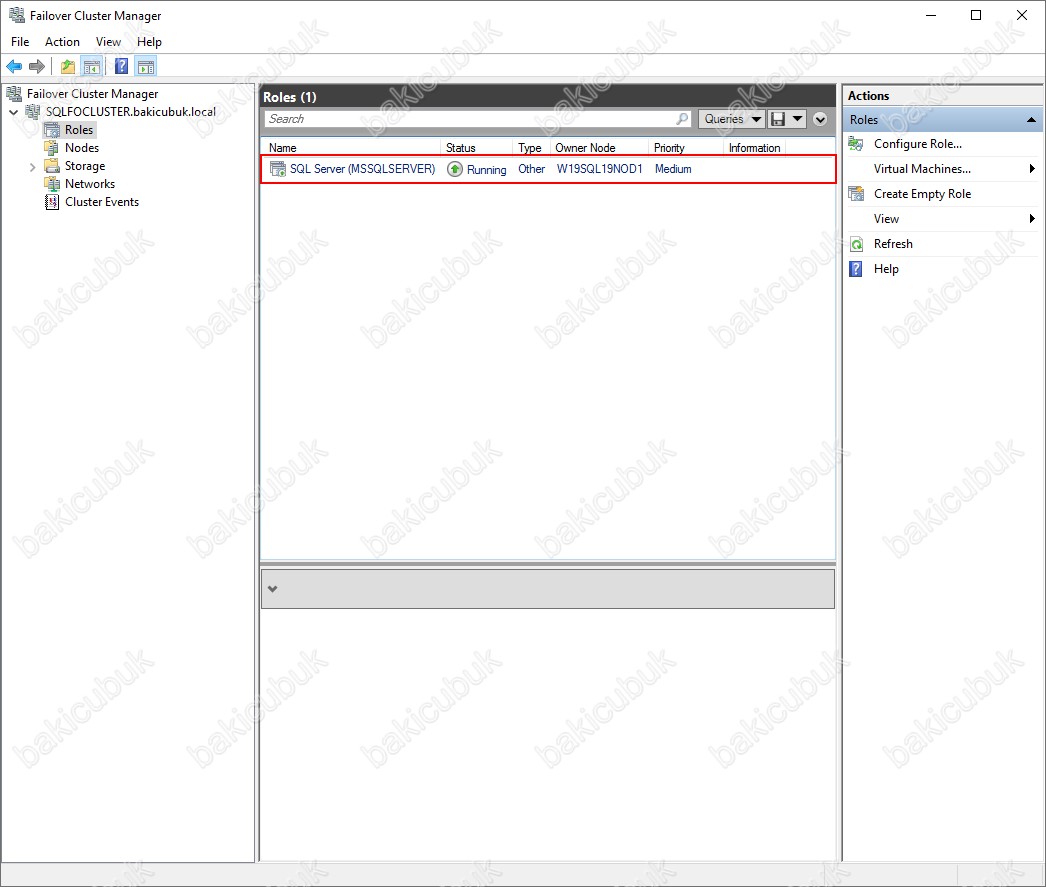This screenshot has width=1046, height=887.
Task: Expand the Storage tree node
Action: pos(32,166)
